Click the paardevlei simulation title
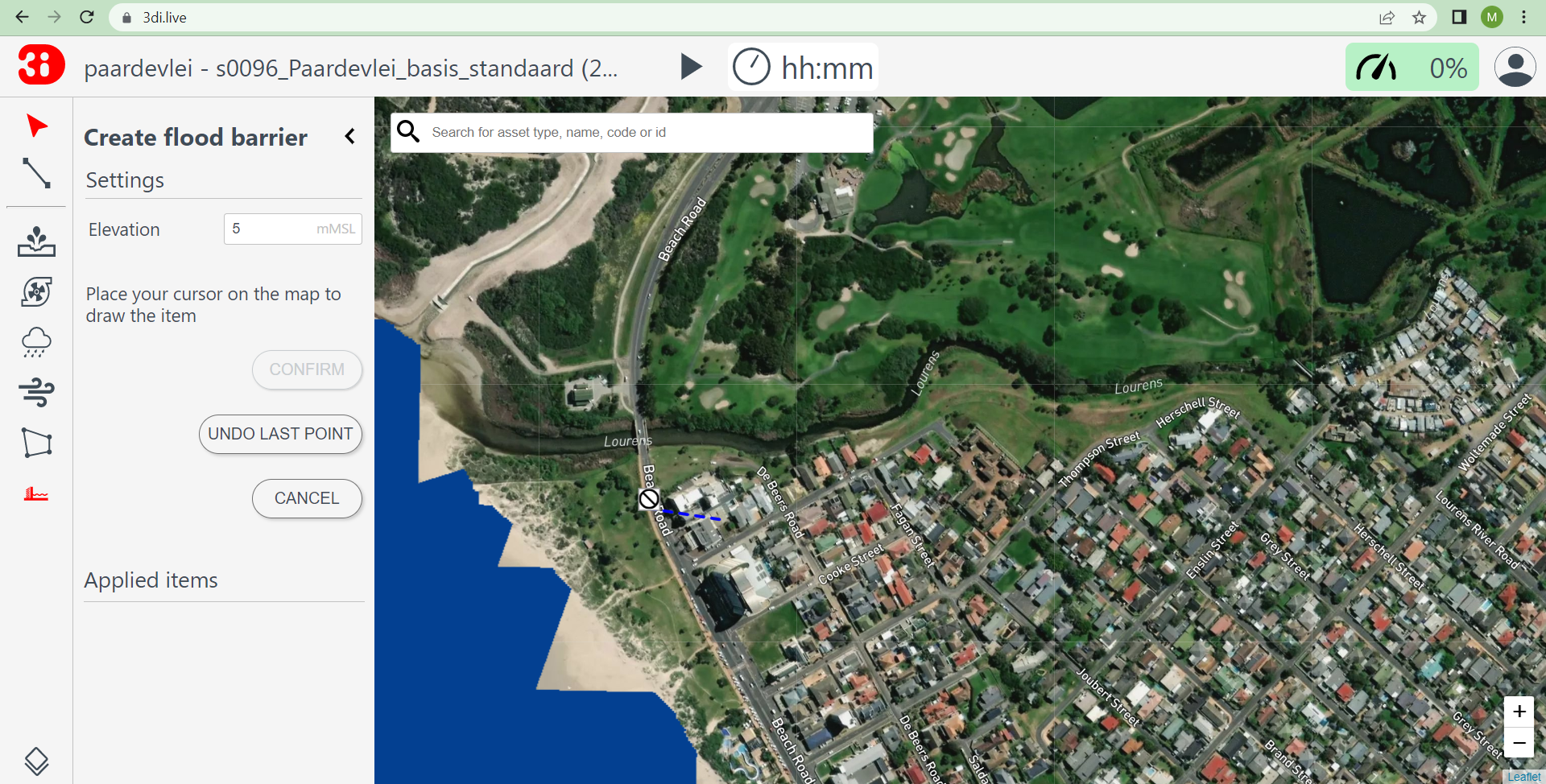Image resolution: width=1546 pixels, height=784 pixels. [x=350, y=68]
